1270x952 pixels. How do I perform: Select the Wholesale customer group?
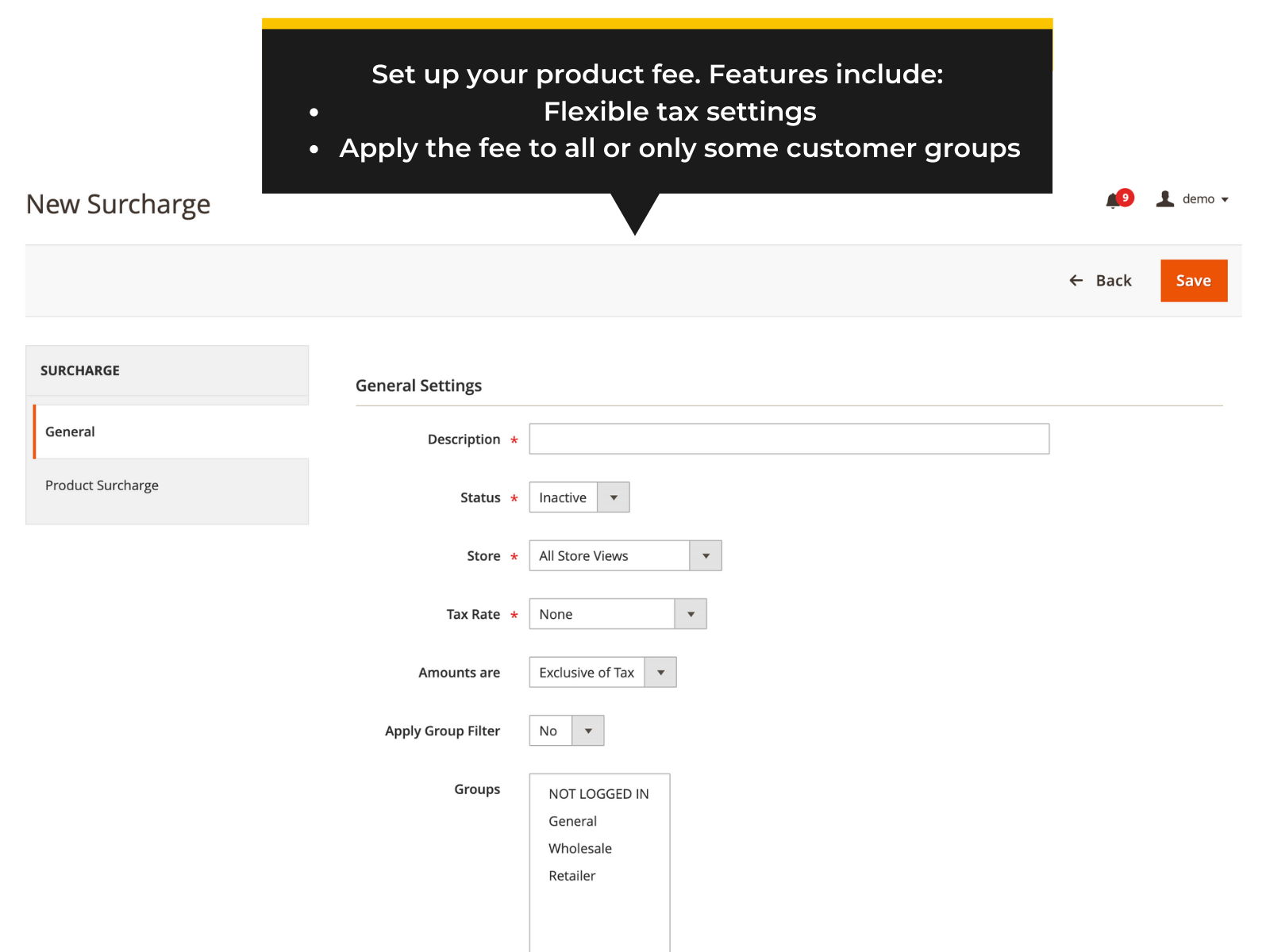[579, 848]
